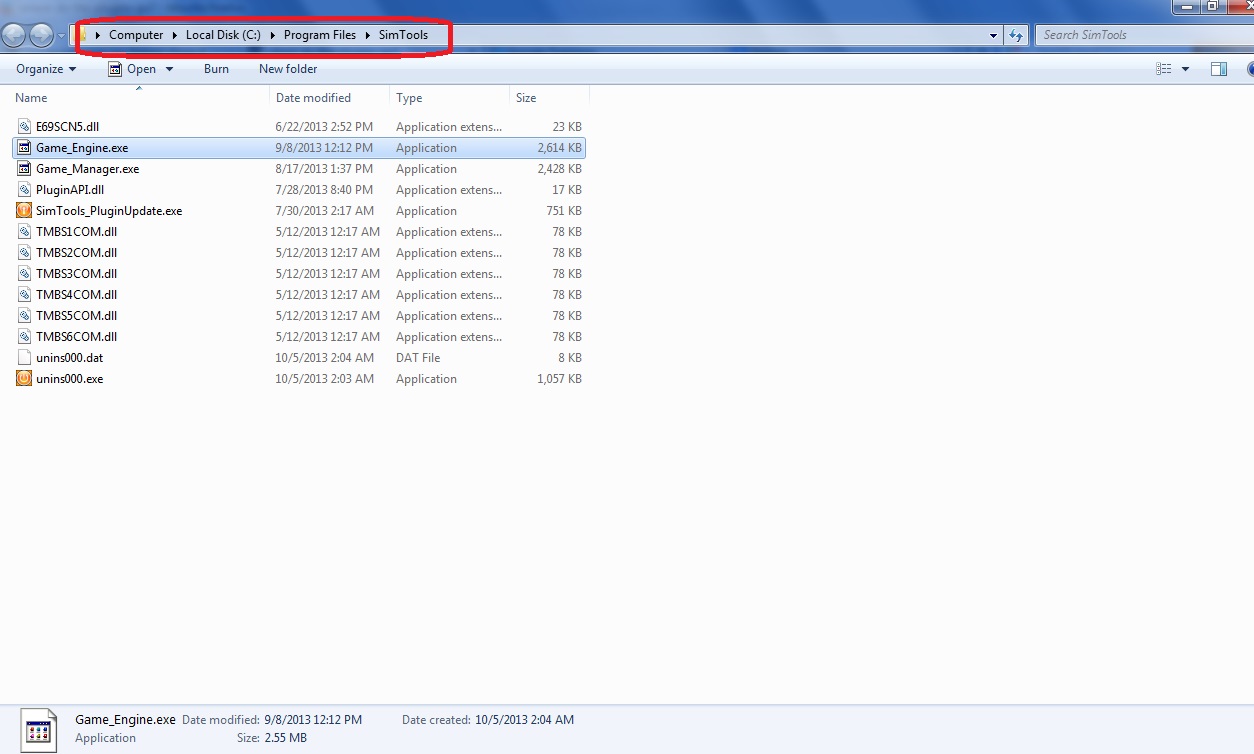Click the 7/30/2013 2:17 AM date cell
The image size is (1254, 754).
click(324, 211)
